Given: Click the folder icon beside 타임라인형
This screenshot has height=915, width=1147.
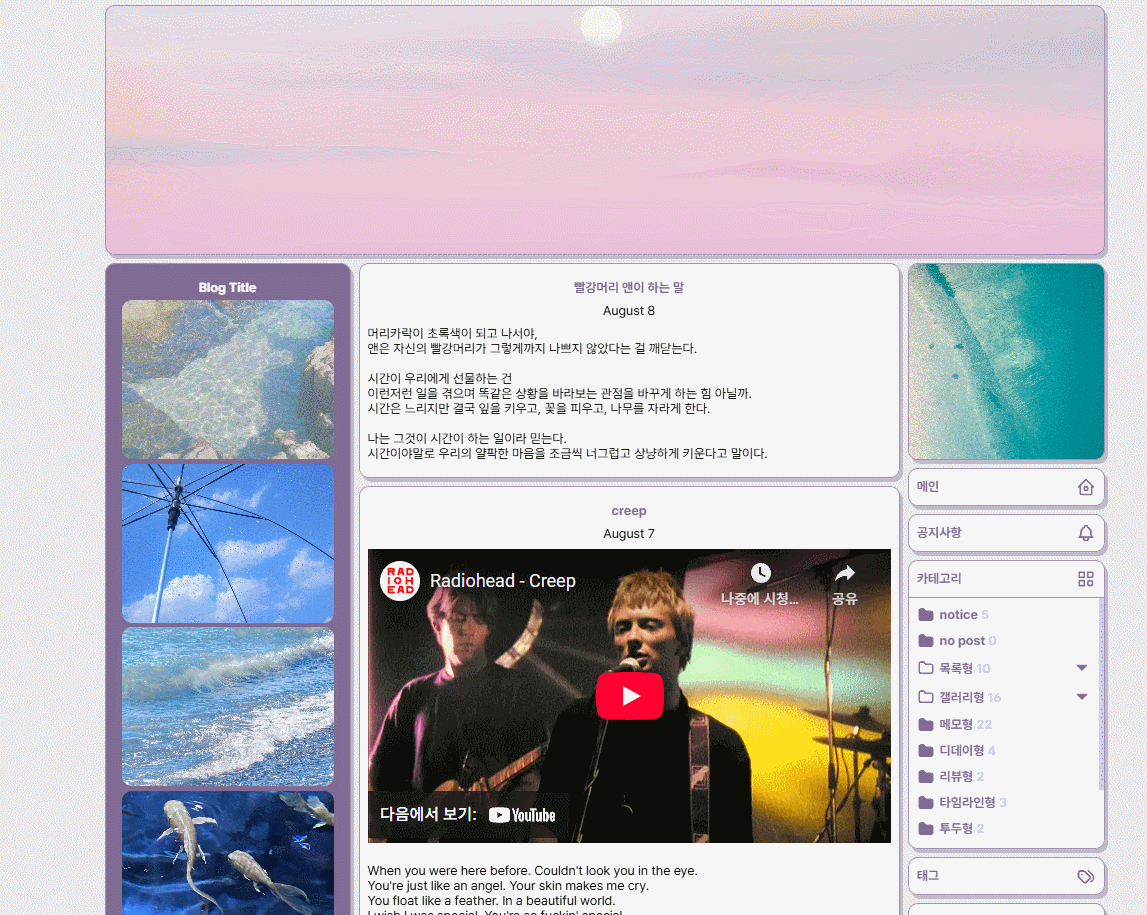Looking at the screenshot, I should coord(926,802).
